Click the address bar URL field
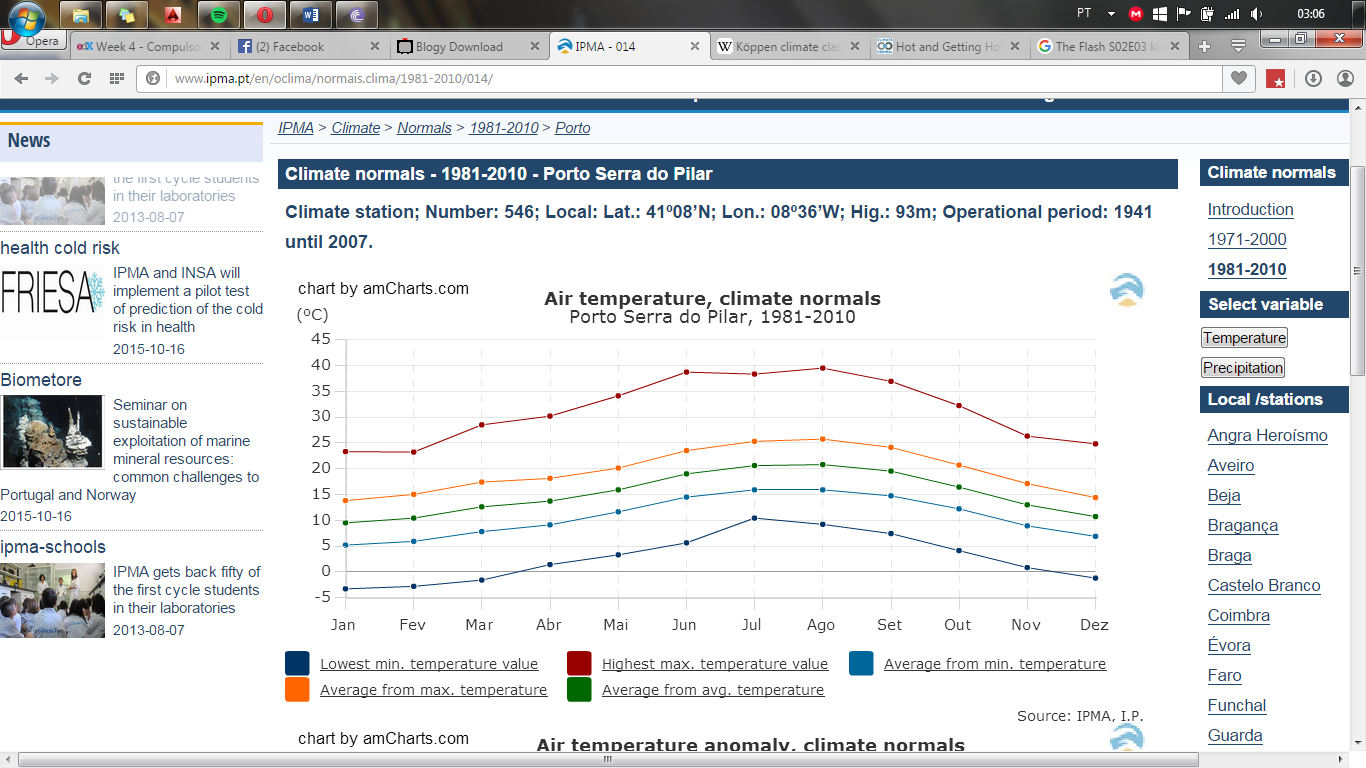This screenshot has width=1366, height=768. coord(680,78)
